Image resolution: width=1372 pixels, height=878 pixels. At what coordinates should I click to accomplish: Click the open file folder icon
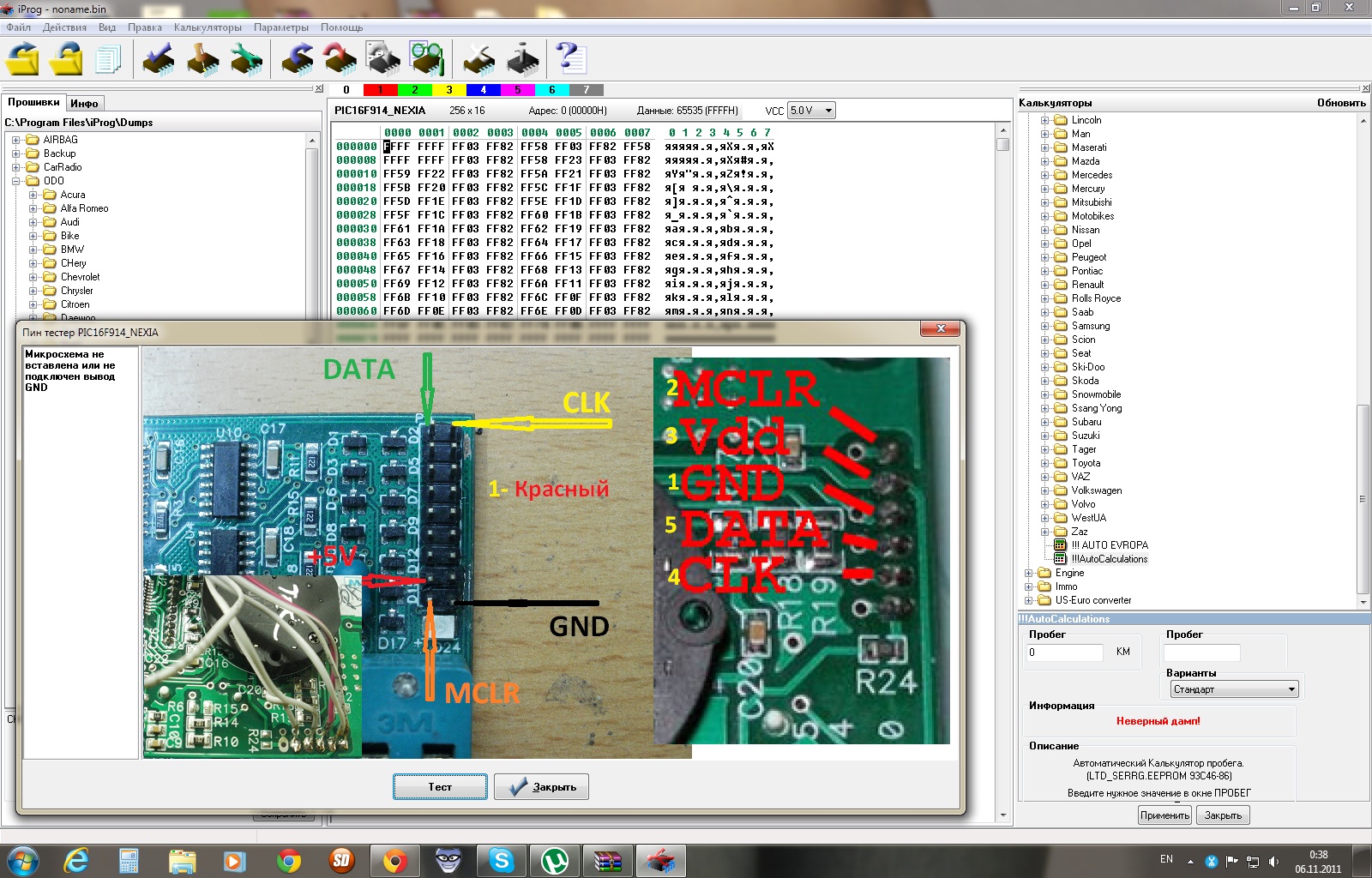(23, 60)
